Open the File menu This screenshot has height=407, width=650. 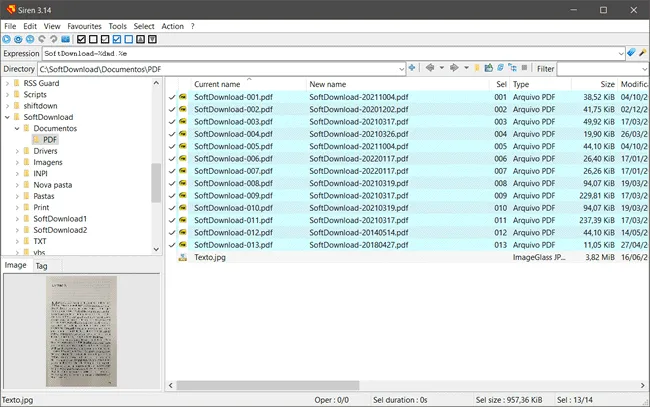pos(10,26)
